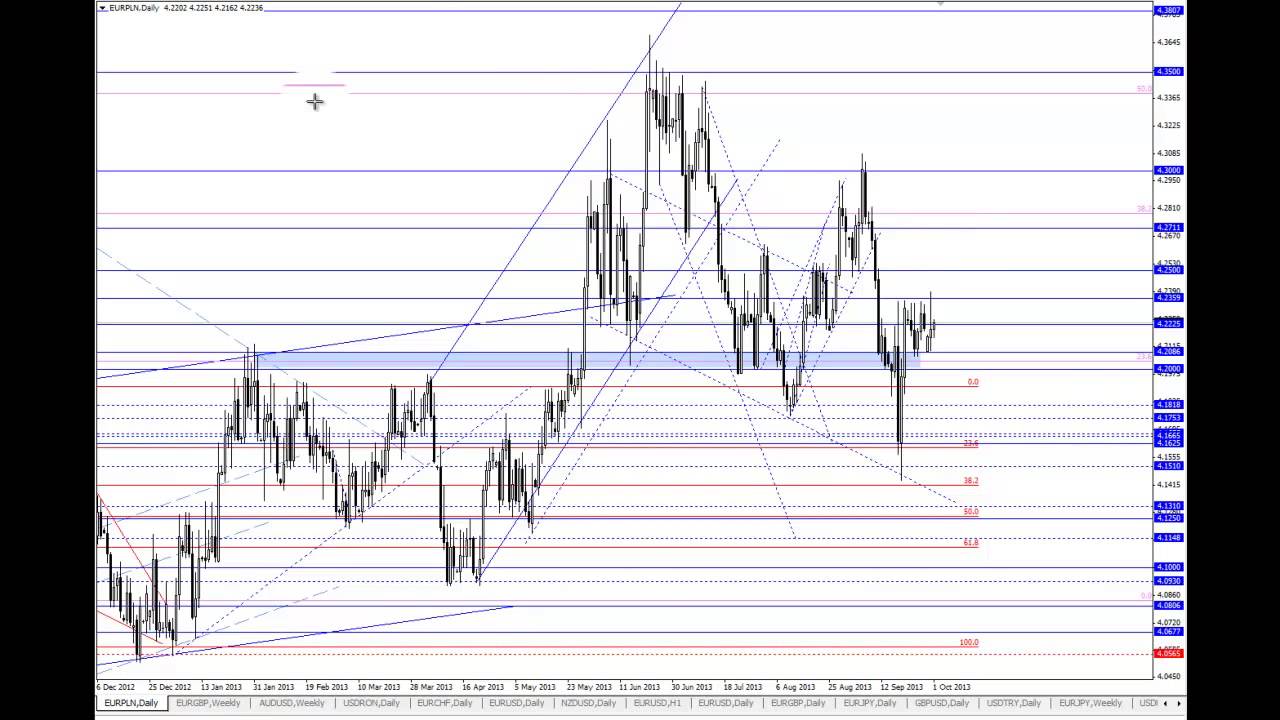Image resolution: width=1280 pixels, height=720 pixels.
Task: Switch to the EURJPY,Daily tab
Action: (x=871, y=703)
